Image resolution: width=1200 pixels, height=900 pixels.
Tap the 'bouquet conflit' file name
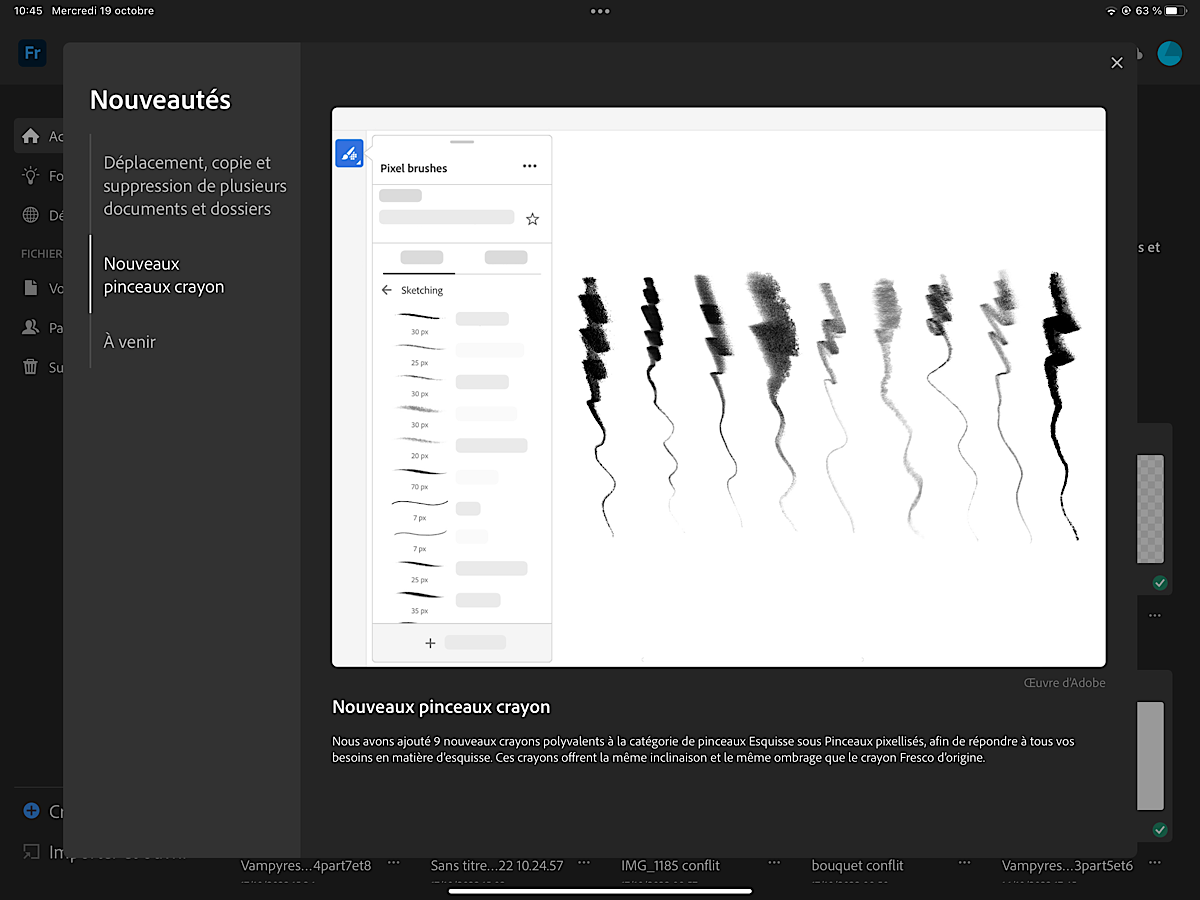coord(858,866)
